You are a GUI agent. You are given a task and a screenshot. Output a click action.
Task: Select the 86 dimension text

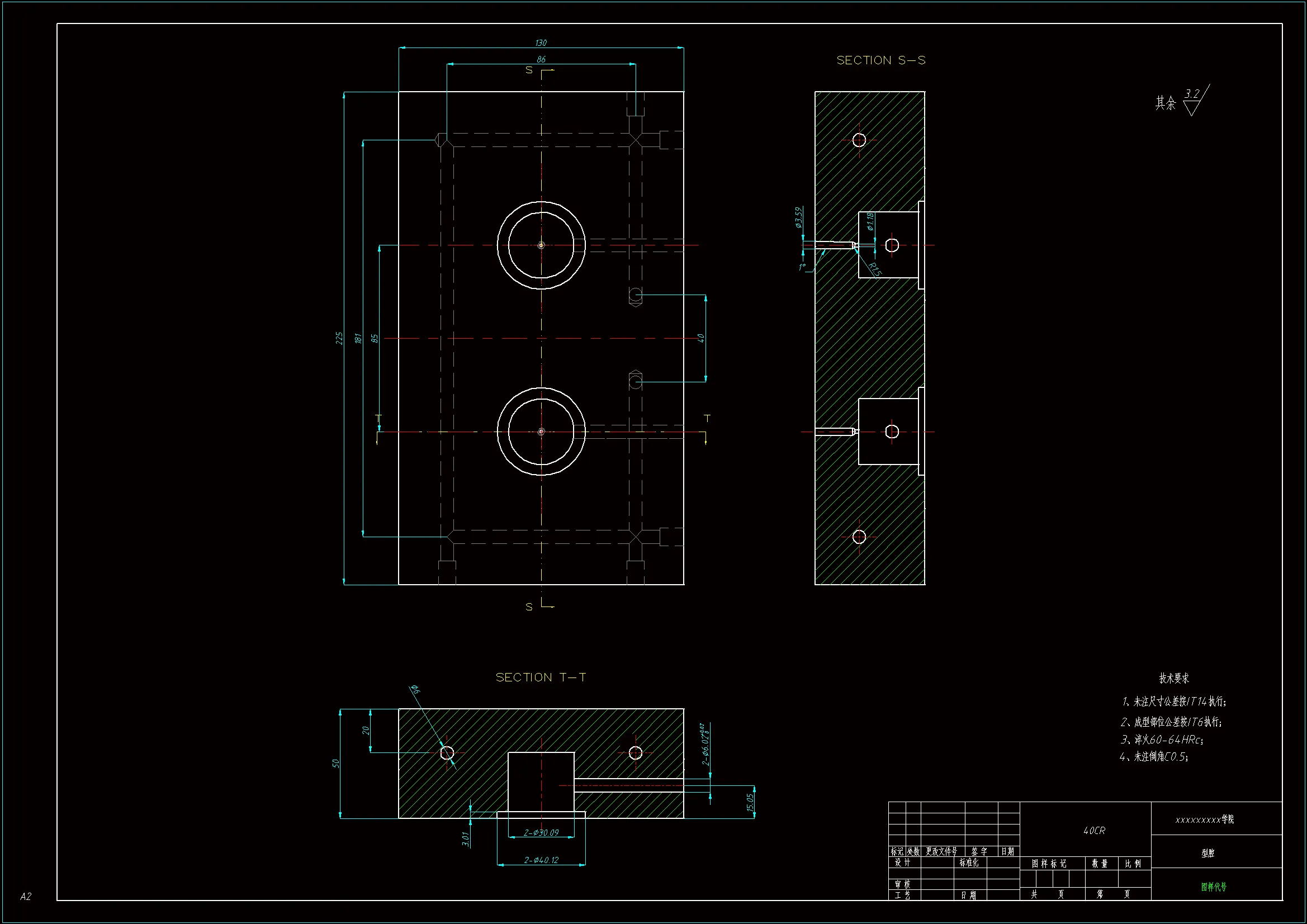click(x=541, y=59)
